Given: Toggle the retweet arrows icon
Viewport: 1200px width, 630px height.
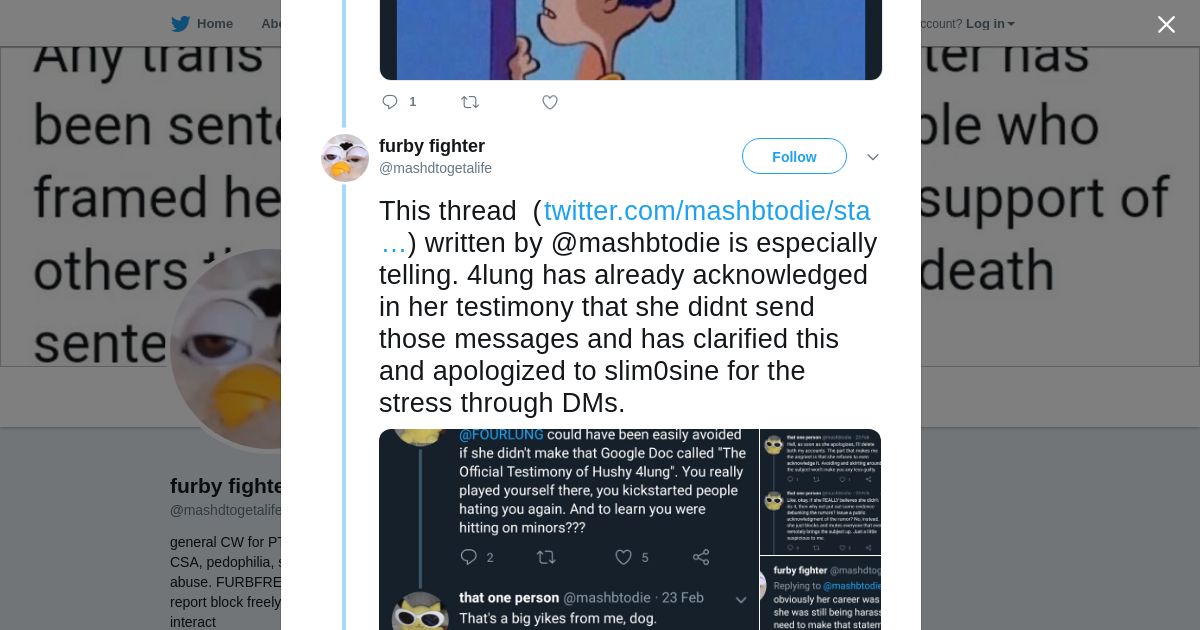Looking at the screenshot, I should coord(470,102).
